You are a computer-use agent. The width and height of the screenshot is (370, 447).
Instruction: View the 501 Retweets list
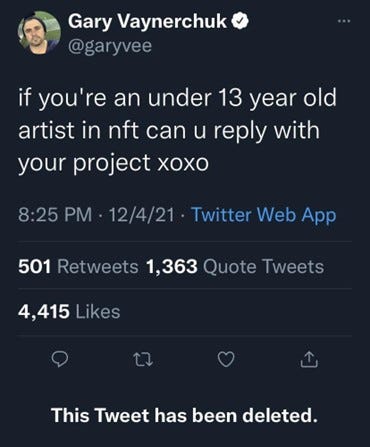point(78,267)
